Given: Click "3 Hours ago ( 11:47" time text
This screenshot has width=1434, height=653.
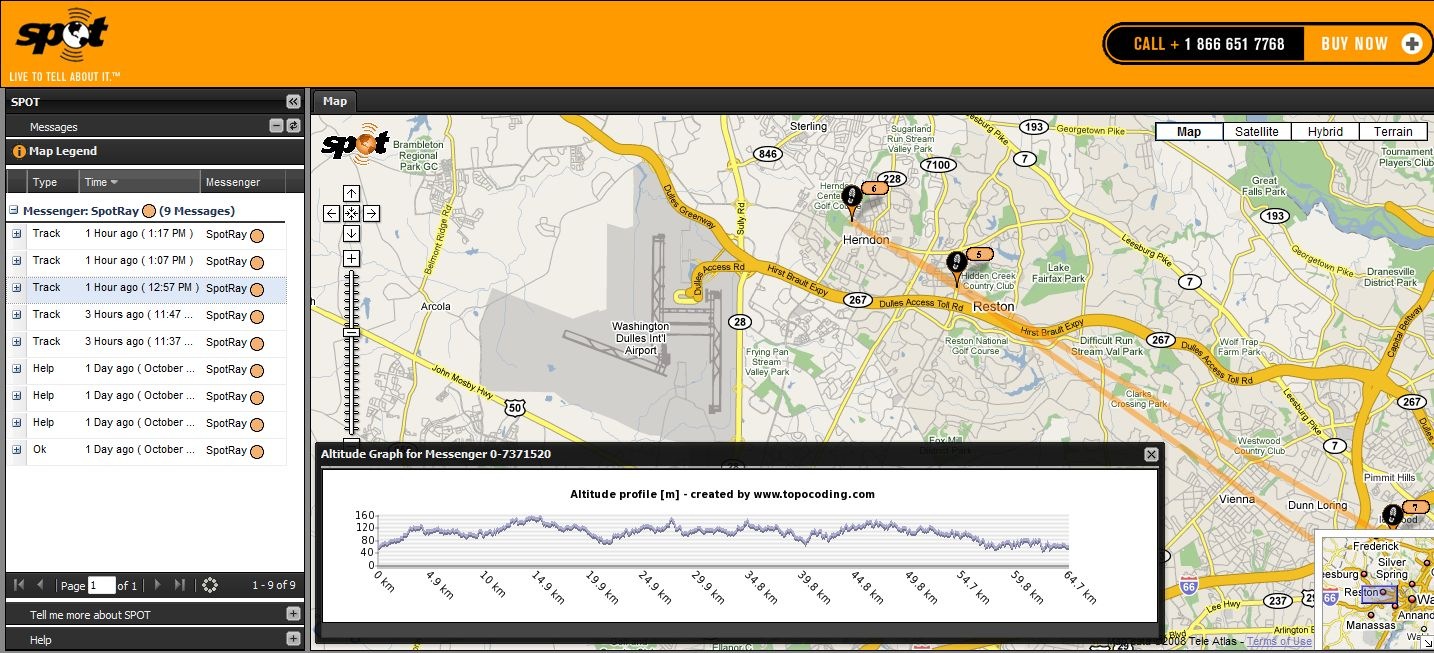Looking at the screenshot, I should [139, 314].
